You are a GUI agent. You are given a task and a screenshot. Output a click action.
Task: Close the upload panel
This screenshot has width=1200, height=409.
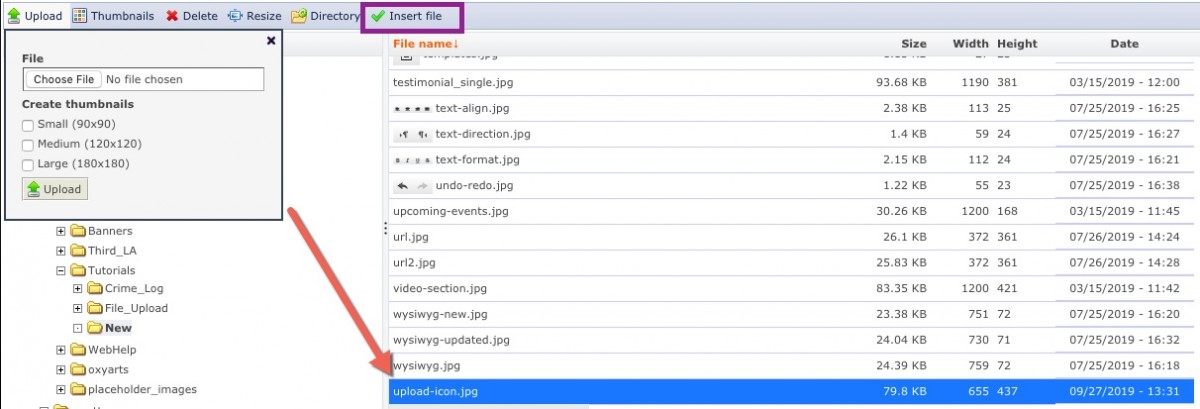[x=271, y=41]
